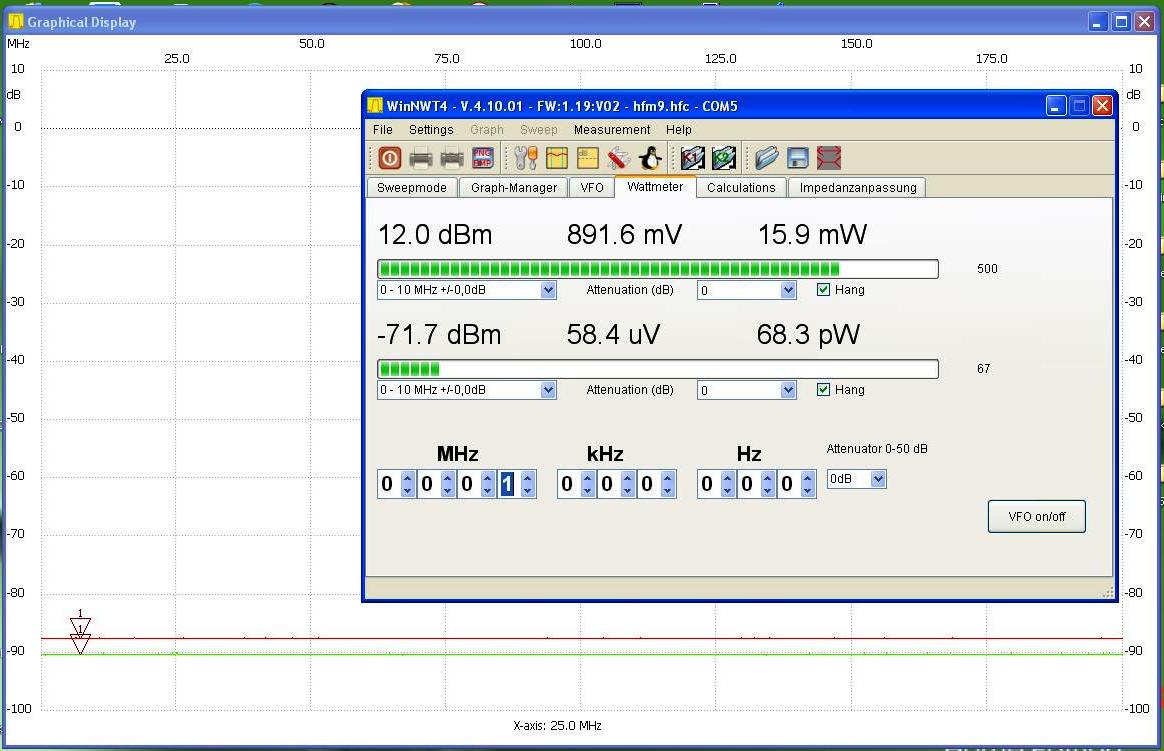Open the Measurement menu
This screenshot has height=751, width=1164.
pos(612,130)
